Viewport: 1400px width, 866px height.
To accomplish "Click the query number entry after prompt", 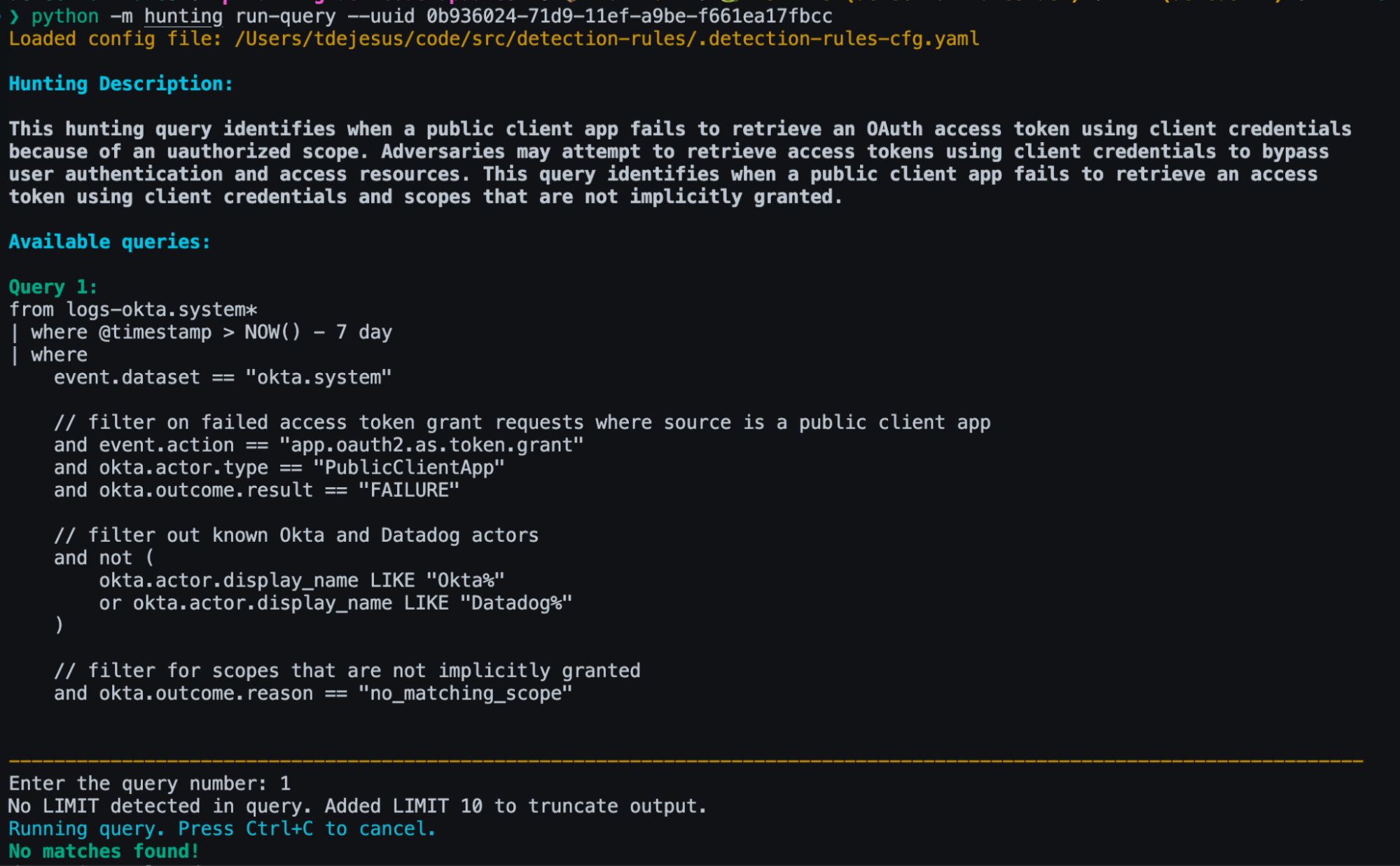I will pos(285,783).
